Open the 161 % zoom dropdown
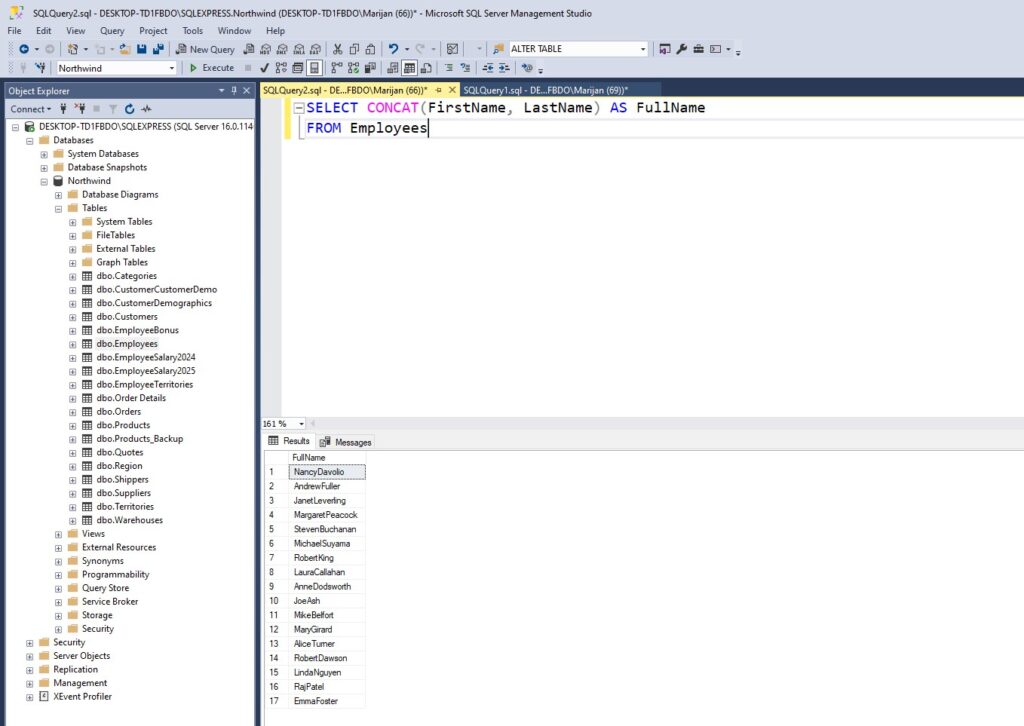The height and width of the screenshot is (726, 1024). [x=301, y=424]
